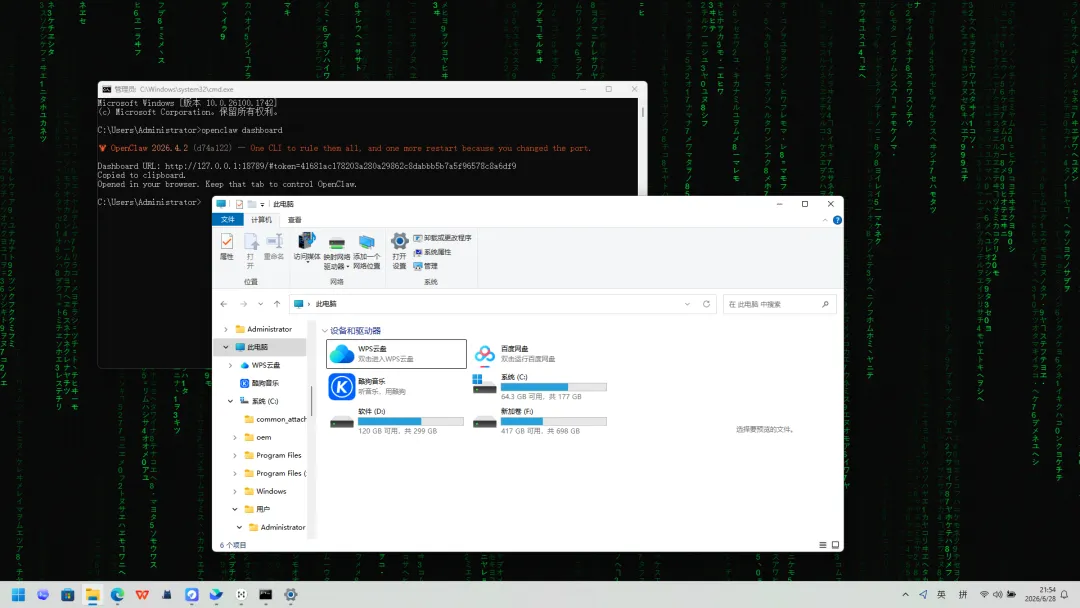Click the Explorer help question-mark icon

(837, 220)
